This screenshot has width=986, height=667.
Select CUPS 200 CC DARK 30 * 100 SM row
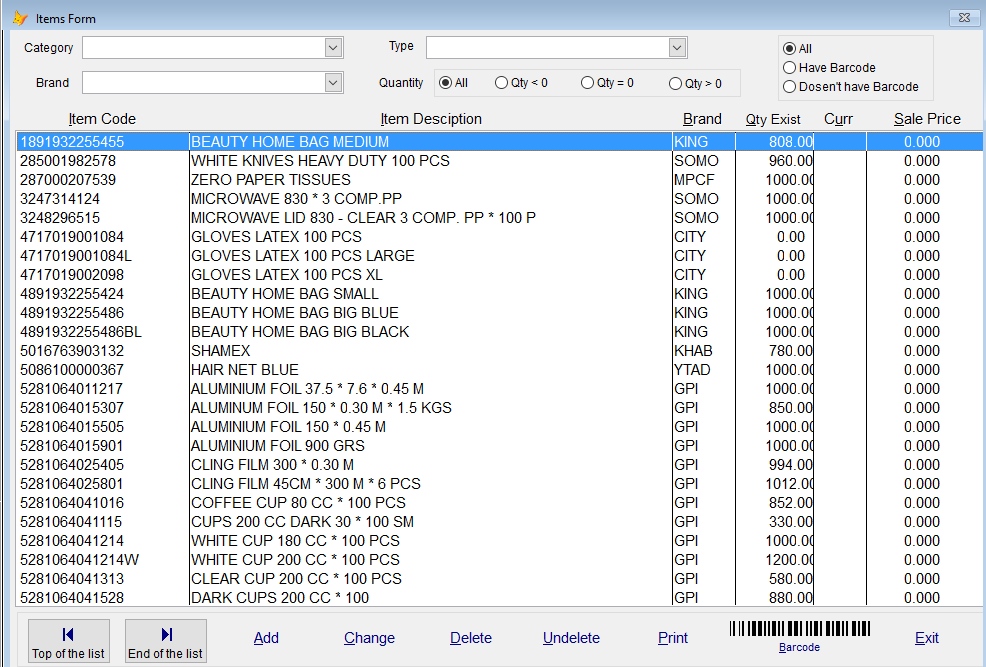pos(500,522)
